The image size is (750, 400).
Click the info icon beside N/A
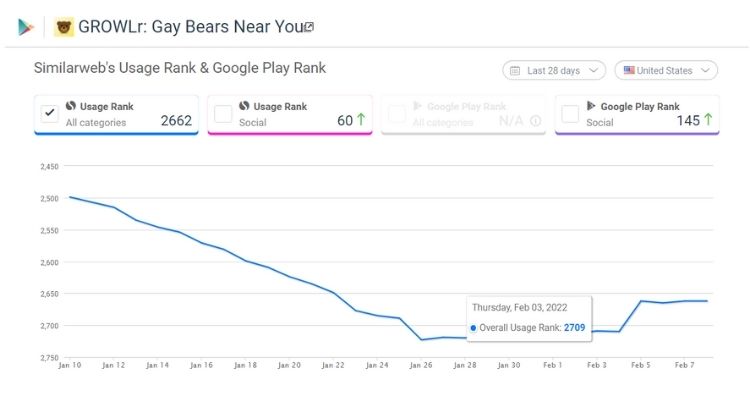click(x=536, y=121)
